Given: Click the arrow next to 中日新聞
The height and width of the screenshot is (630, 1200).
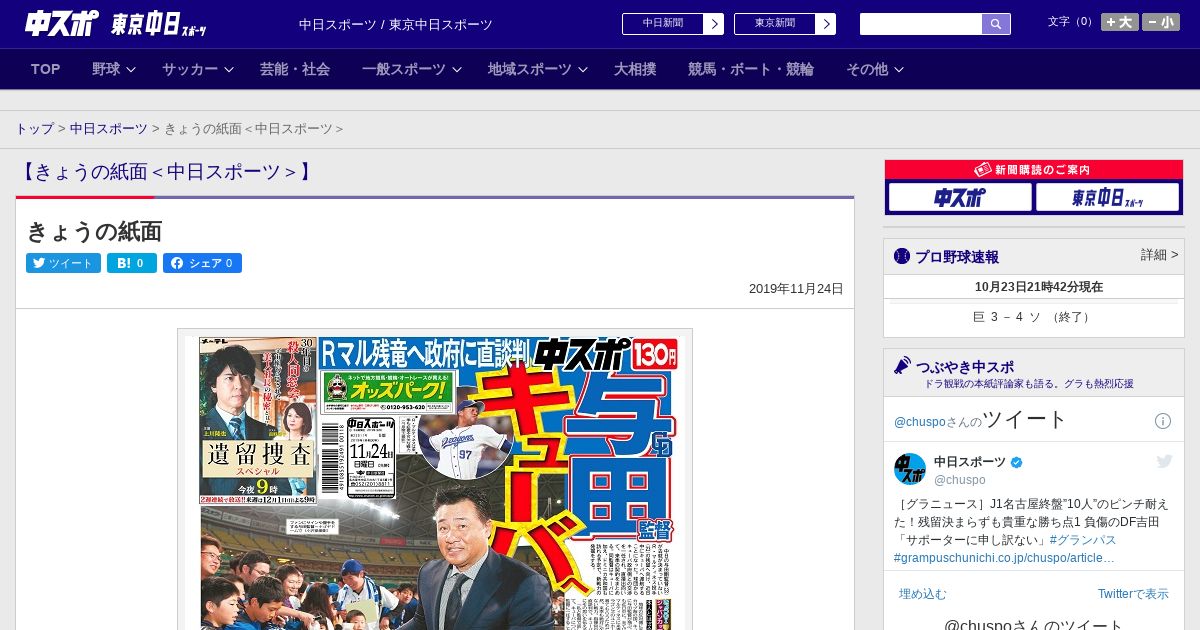Looking at the screenshot, I should point(714,24).
